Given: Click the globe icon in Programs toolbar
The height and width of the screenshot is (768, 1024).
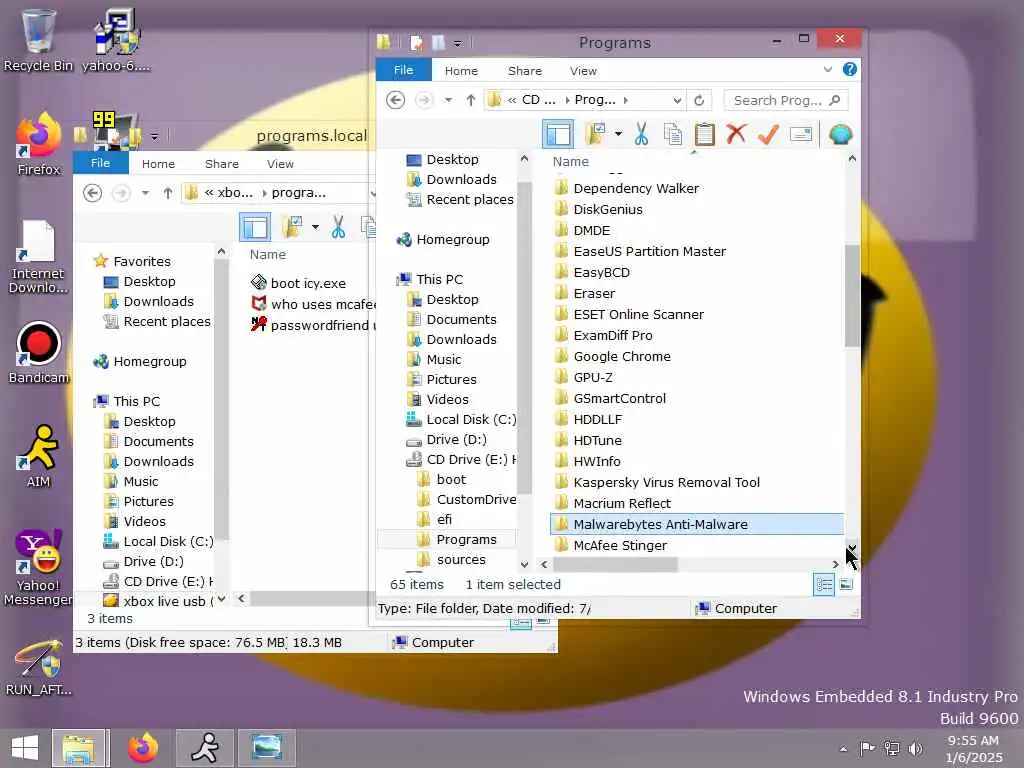Looking at the screenshot, I should [840, 135].
